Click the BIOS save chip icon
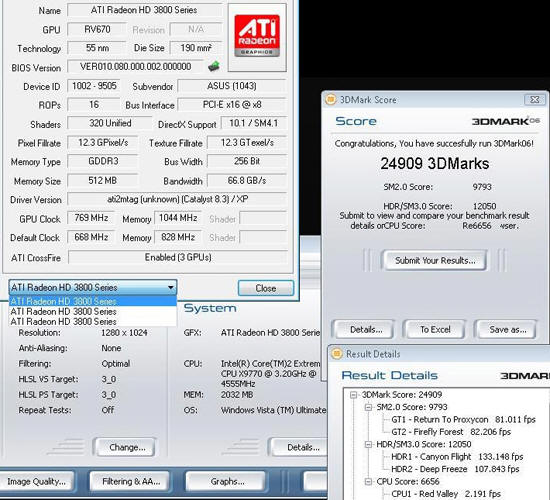550x500 pixels. point(214,66)
